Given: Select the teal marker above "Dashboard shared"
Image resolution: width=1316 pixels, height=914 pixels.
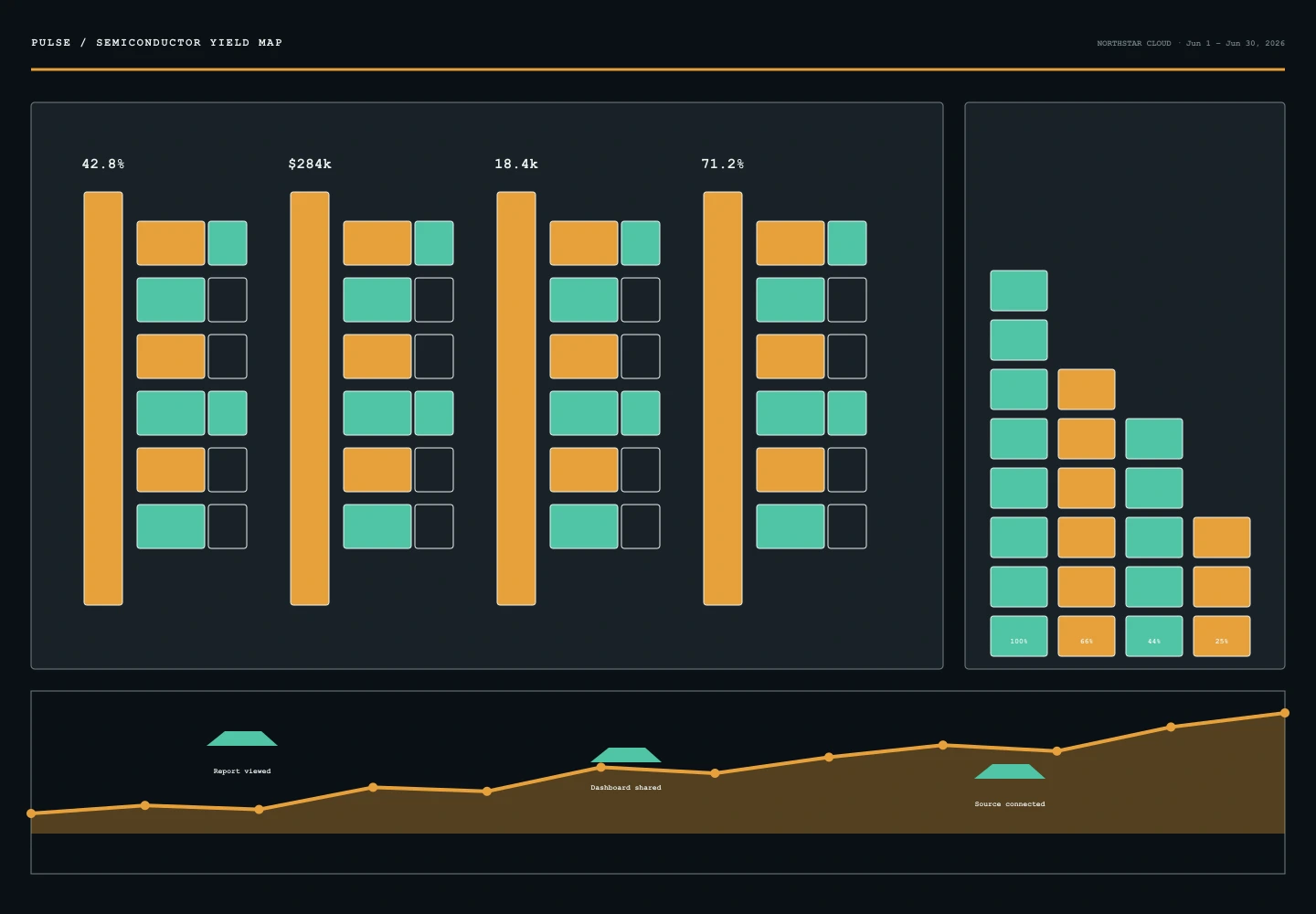Looking at the screenshot, I should (626, 755).
